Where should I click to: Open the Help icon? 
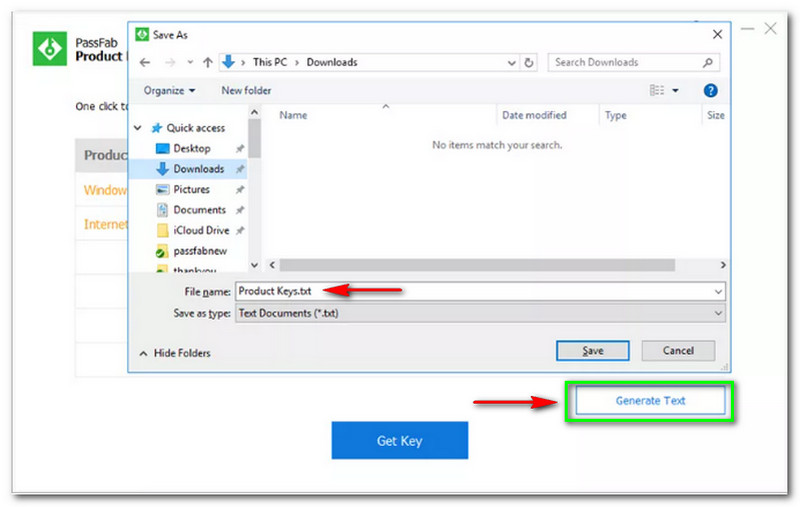(710, 91)
